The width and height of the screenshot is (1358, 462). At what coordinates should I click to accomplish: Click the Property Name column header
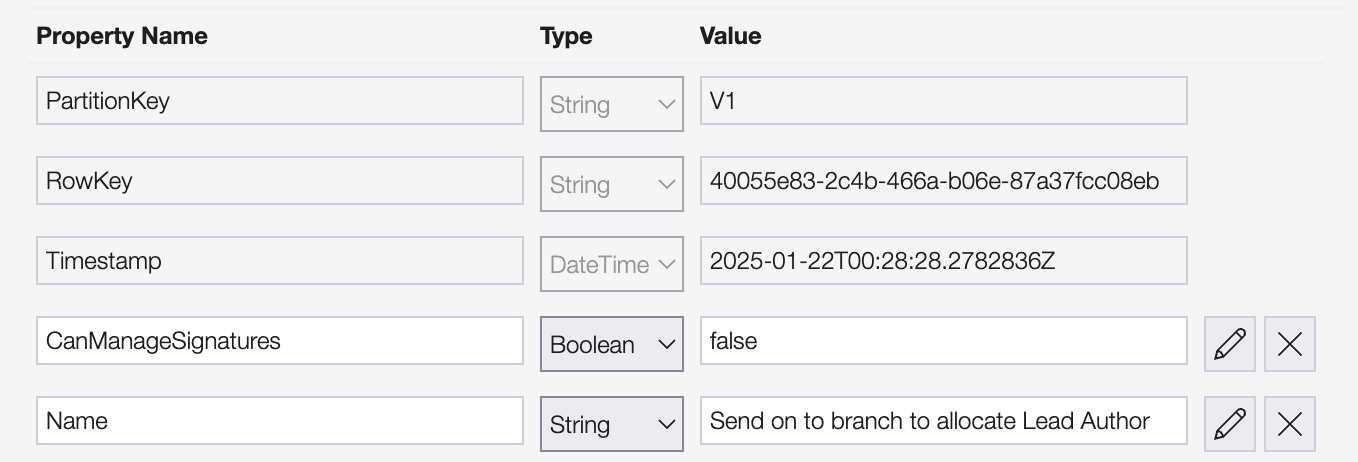[x=122, y=36]
